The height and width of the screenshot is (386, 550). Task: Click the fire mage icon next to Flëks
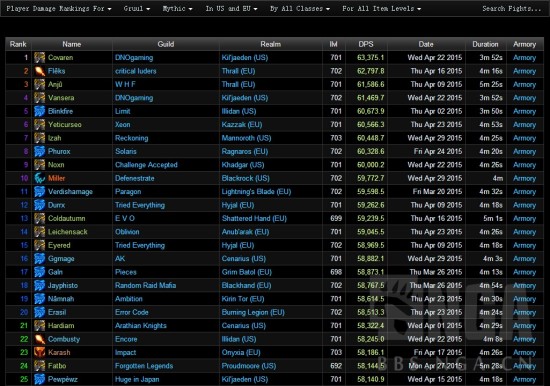[39, 71]
